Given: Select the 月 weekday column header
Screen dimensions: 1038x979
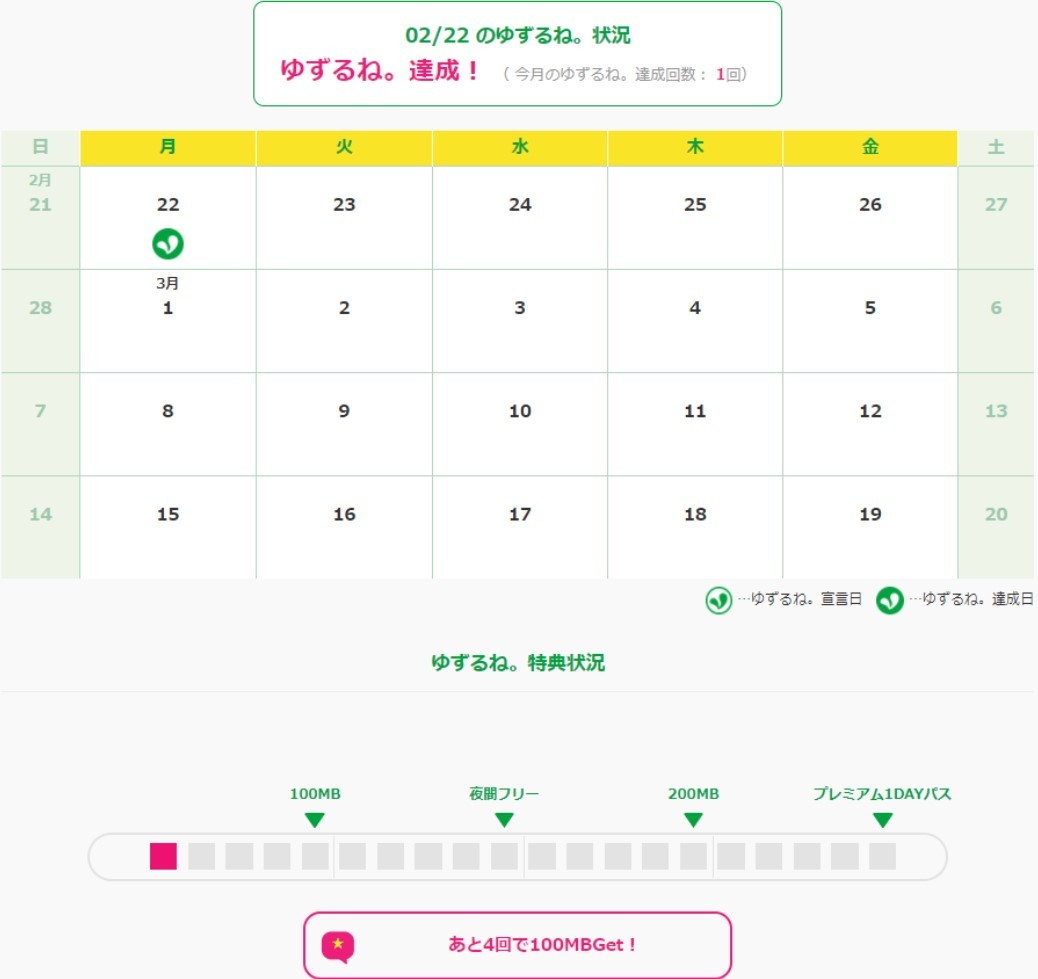Looking at the screenshot, I should point(168,147).
